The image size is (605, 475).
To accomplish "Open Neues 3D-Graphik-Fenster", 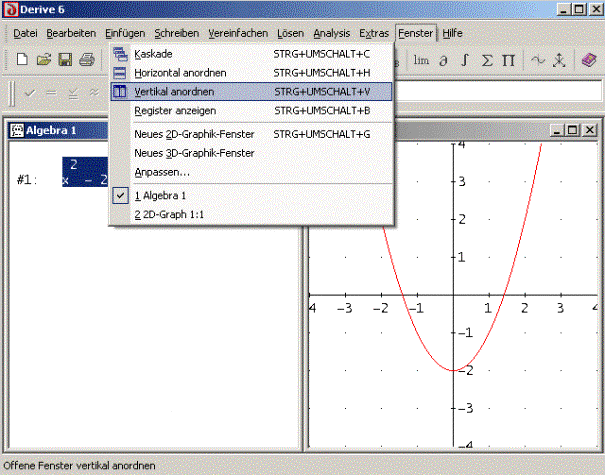I will pyautogui.click(x=252, y=153).
